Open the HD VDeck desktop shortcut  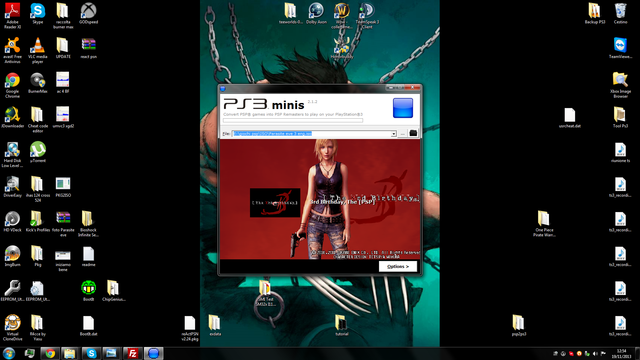(x=12, y=221)
